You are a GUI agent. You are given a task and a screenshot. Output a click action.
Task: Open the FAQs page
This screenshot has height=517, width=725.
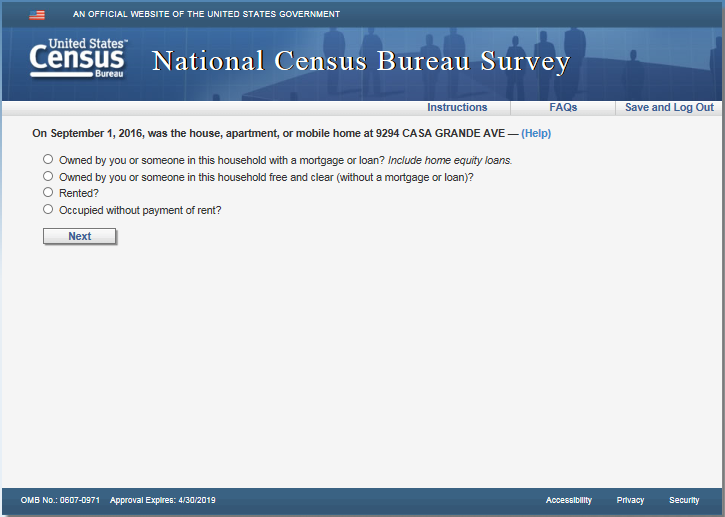click(563, 108)
